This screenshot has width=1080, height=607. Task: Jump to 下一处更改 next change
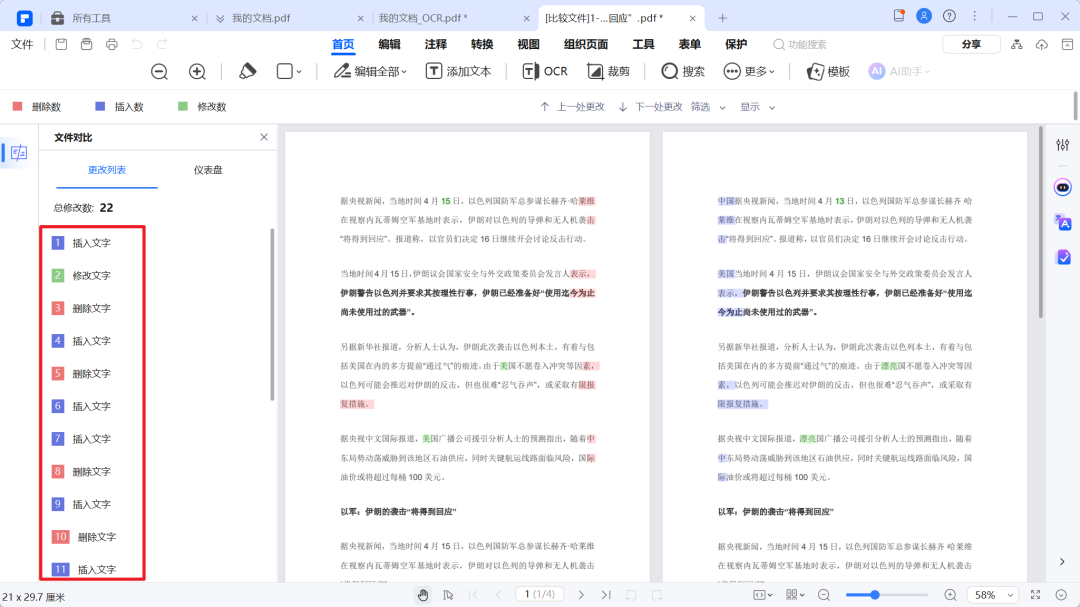650,107
